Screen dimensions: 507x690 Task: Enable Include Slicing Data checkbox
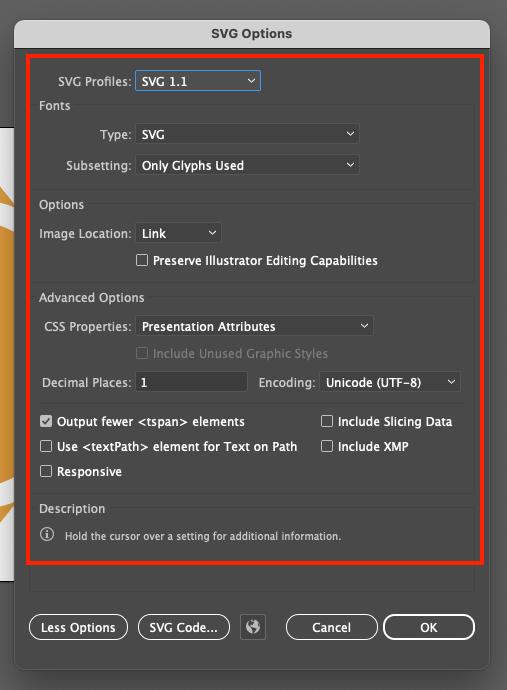coord(327,421)
